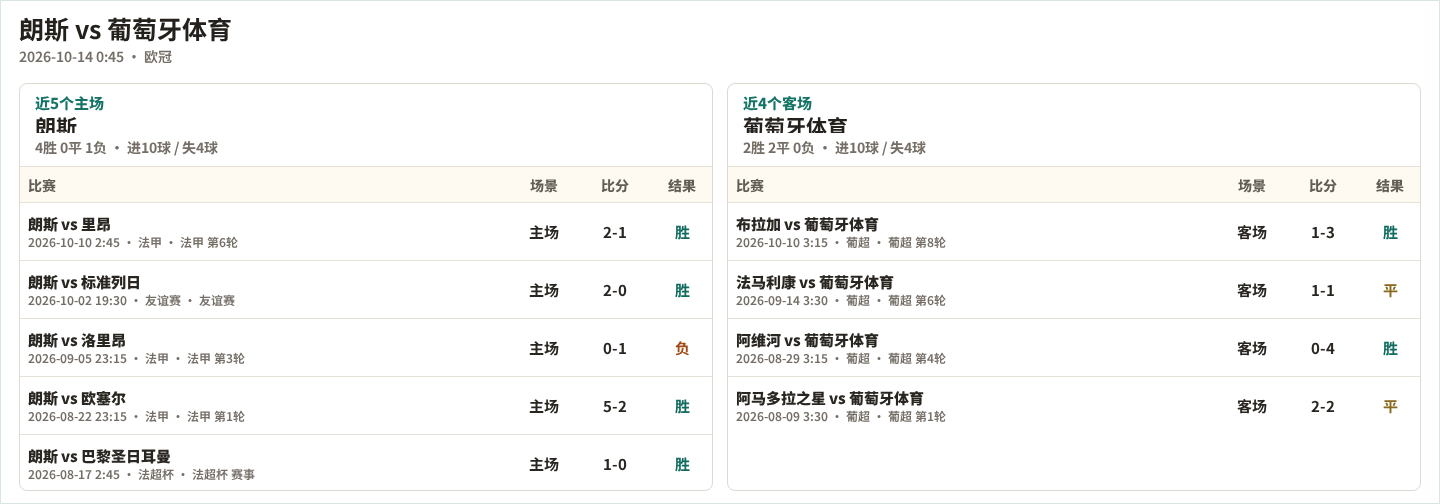This screenshot has height=504, width=1440.
Task: Click the 平 result for 阿马多拉之星 match
Action: coord(1390,406)
